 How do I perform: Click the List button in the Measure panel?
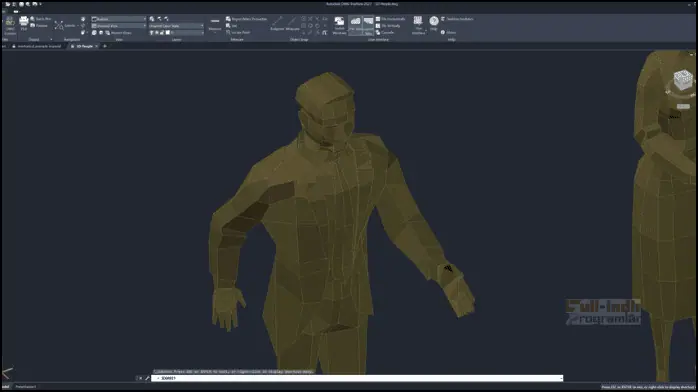pos(231,26)
